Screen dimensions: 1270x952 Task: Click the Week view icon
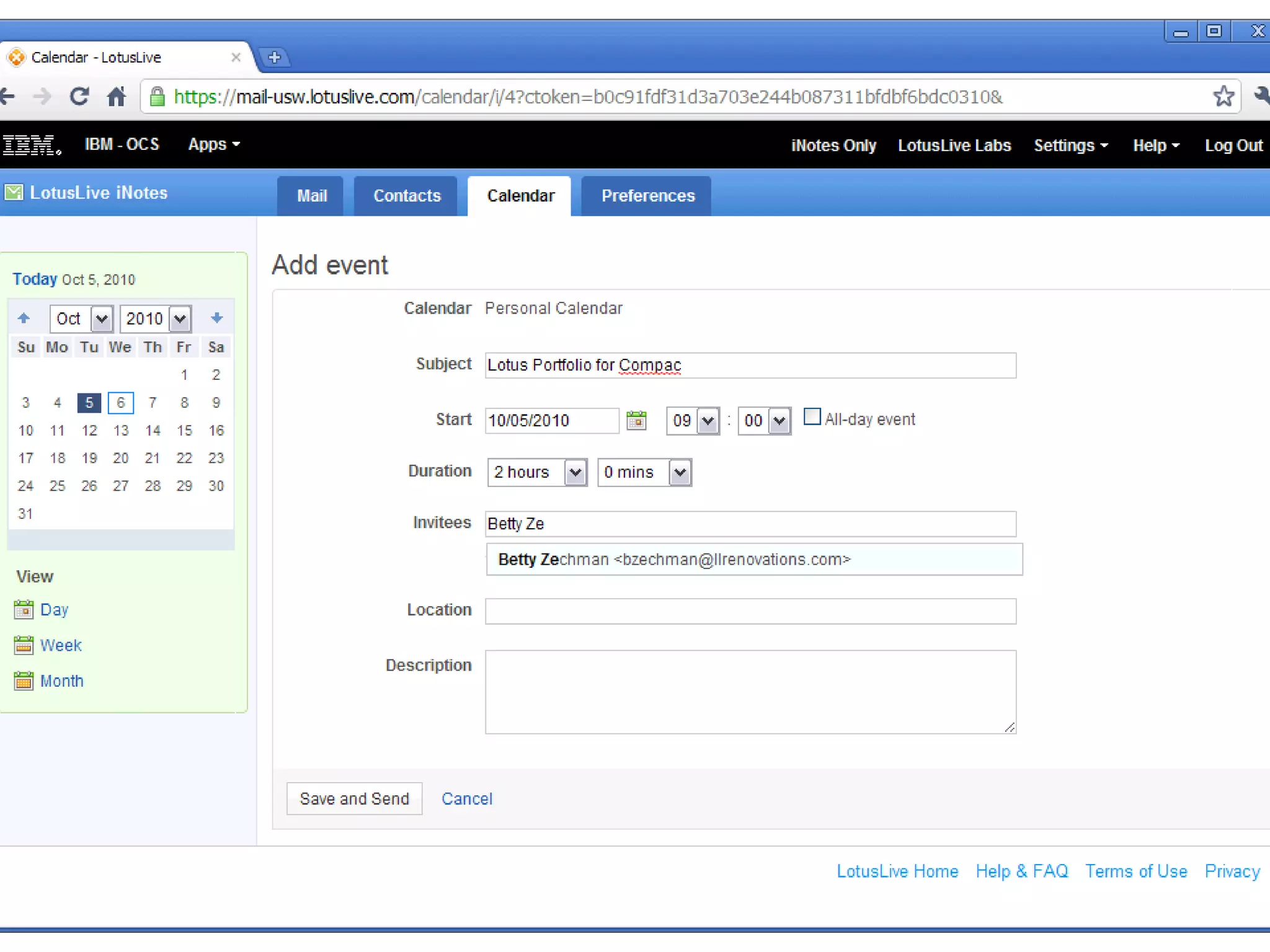pos(24,645)
